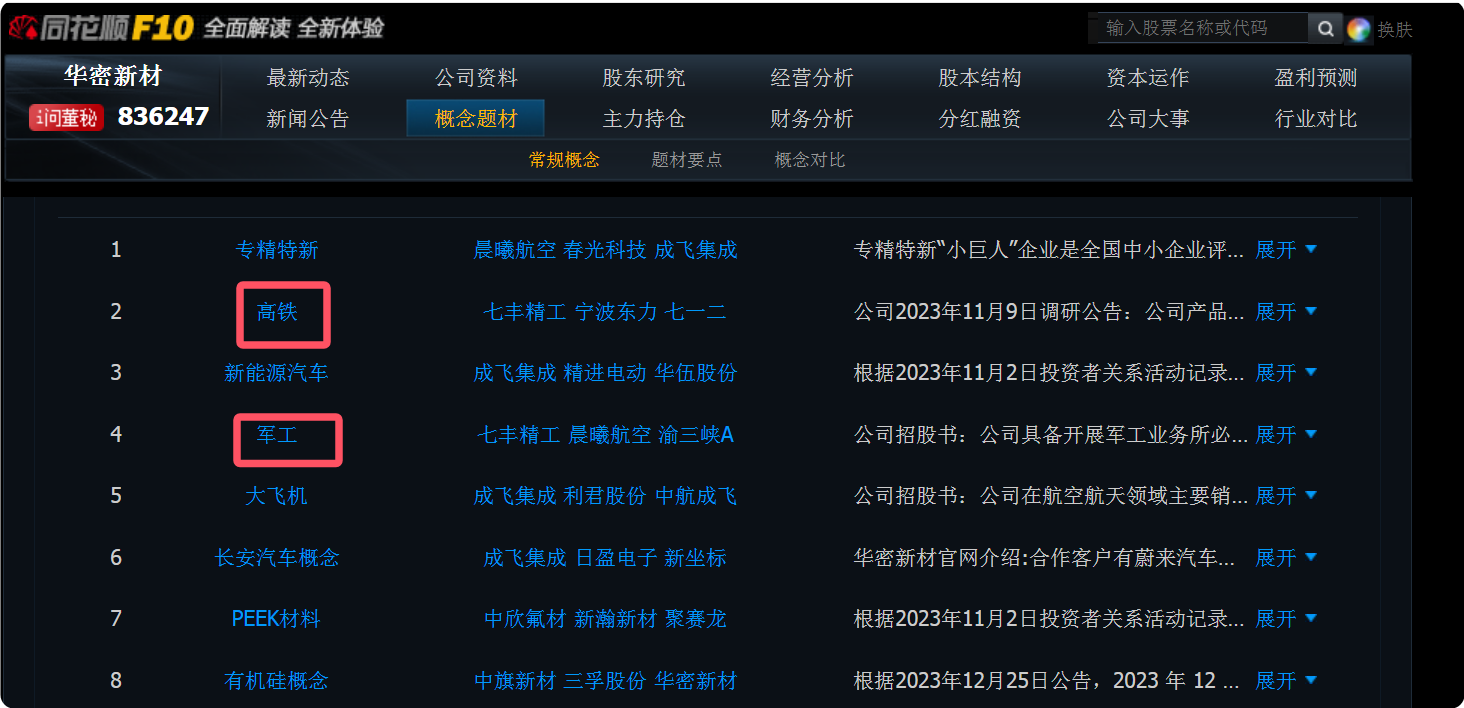This screenshot has width=1464, height=708.
Task: Open the 分红融资 tab
Action: (980, 119)
